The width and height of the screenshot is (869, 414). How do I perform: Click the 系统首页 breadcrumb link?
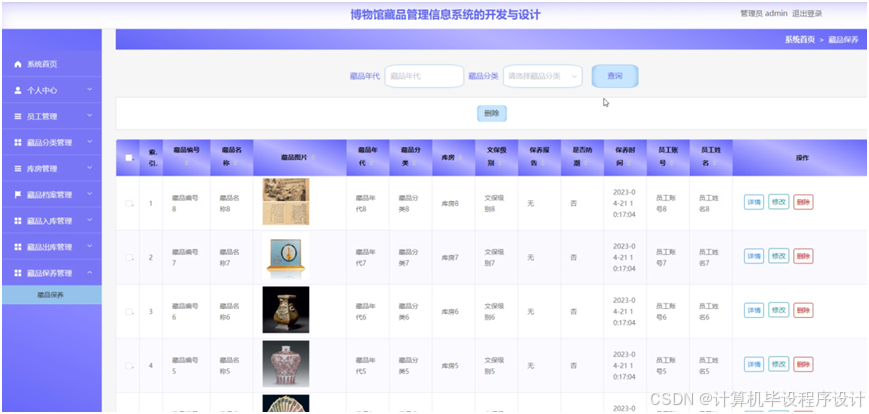coord(800,40)
